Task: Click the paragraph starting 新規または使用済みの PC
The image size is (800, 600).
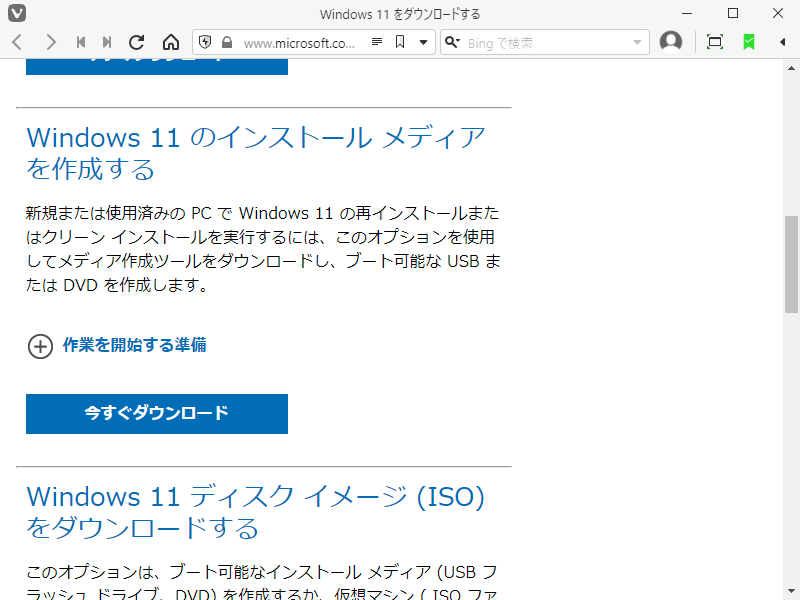Action: (263, 248)
